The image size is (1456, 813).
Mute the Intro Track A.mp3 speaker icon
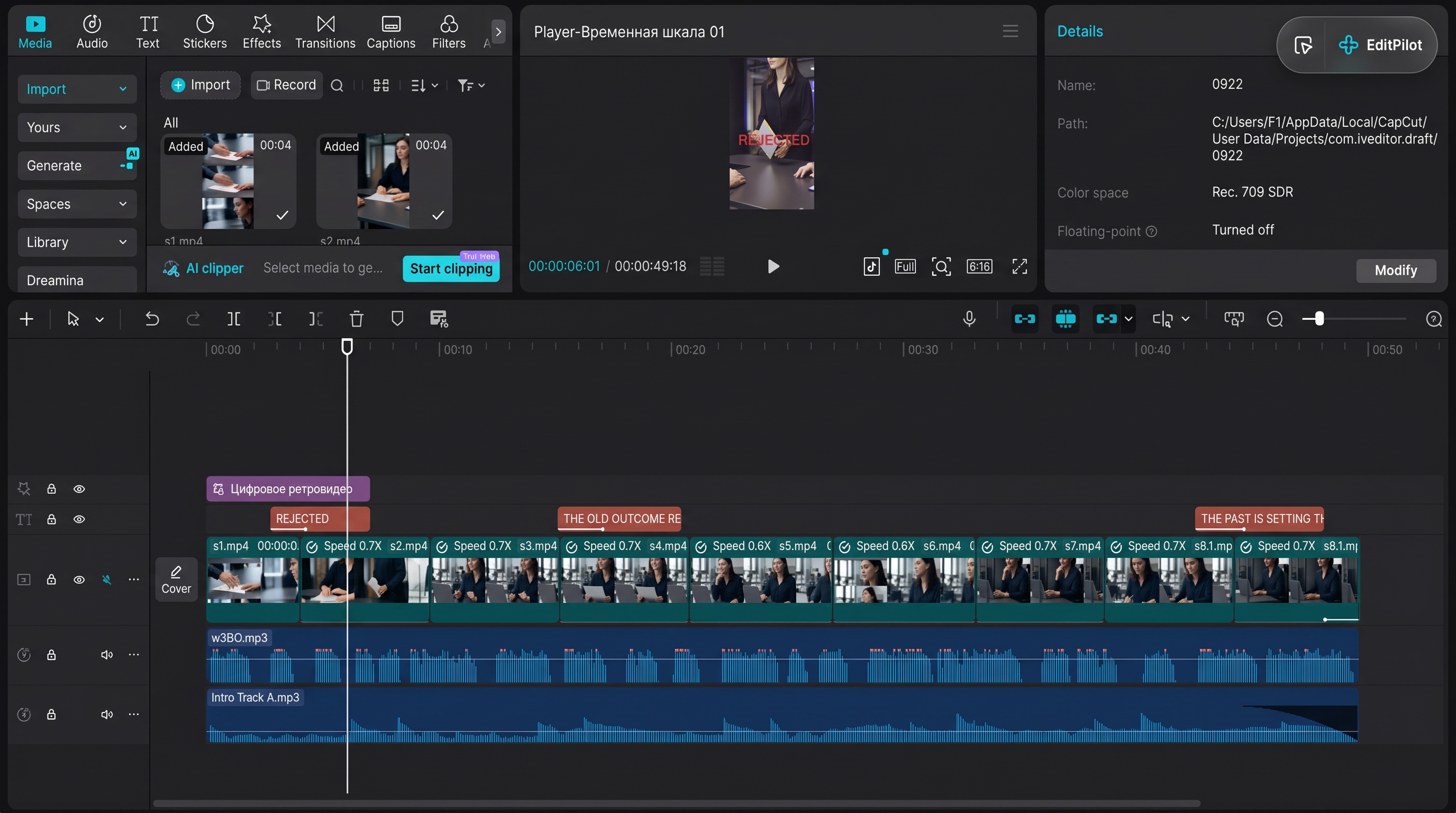[x=107, y=714]
